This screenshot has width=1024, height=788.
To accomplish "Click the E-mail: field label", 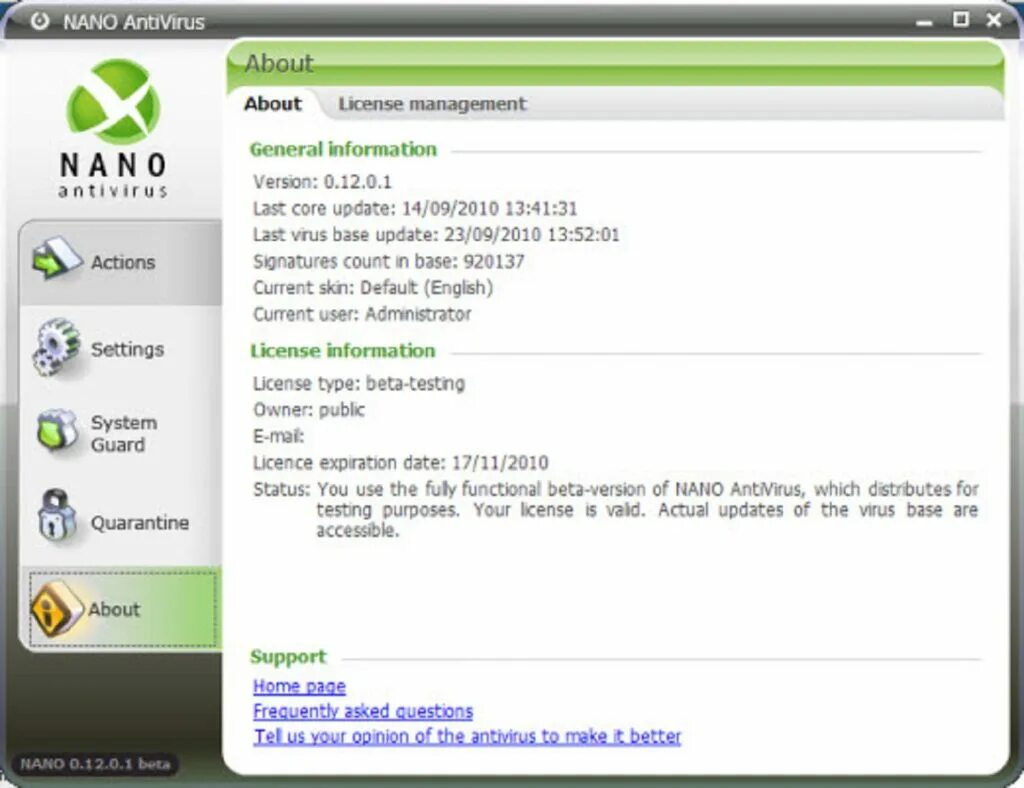I will (x=279, y=436).
